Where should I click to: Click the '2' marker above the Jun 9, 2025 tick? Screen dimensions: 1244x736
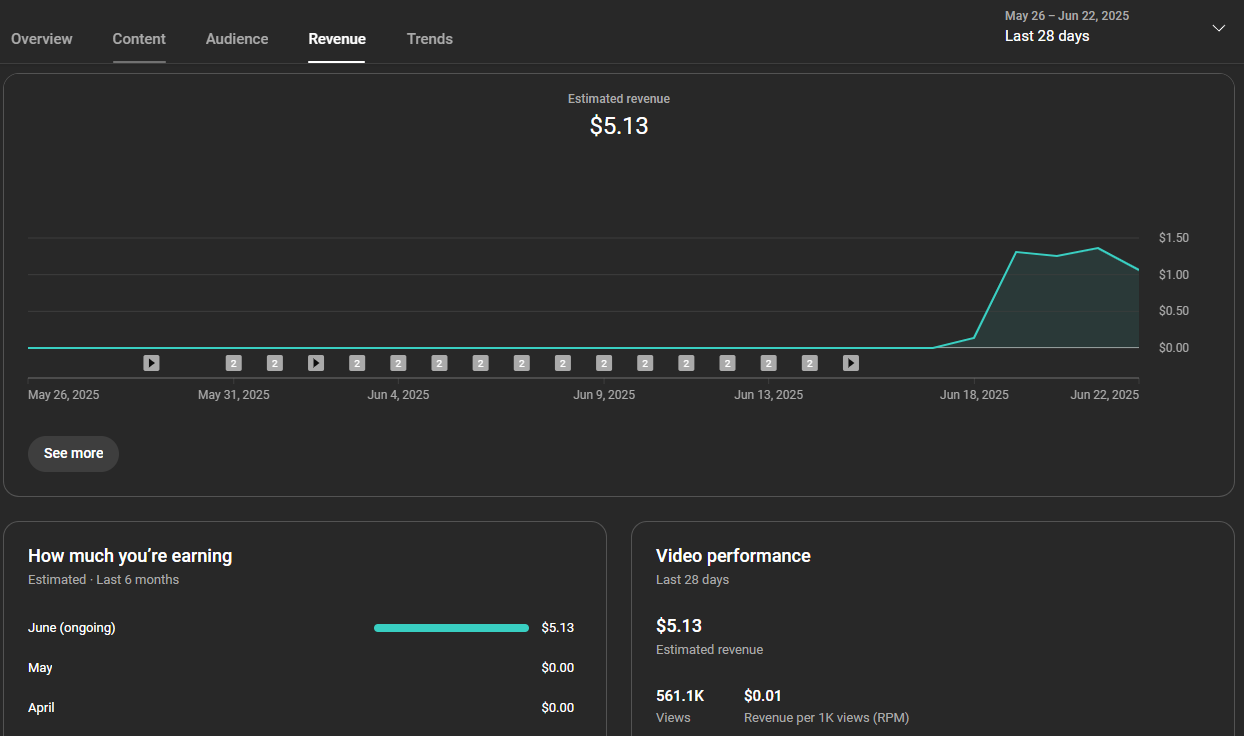604,363
